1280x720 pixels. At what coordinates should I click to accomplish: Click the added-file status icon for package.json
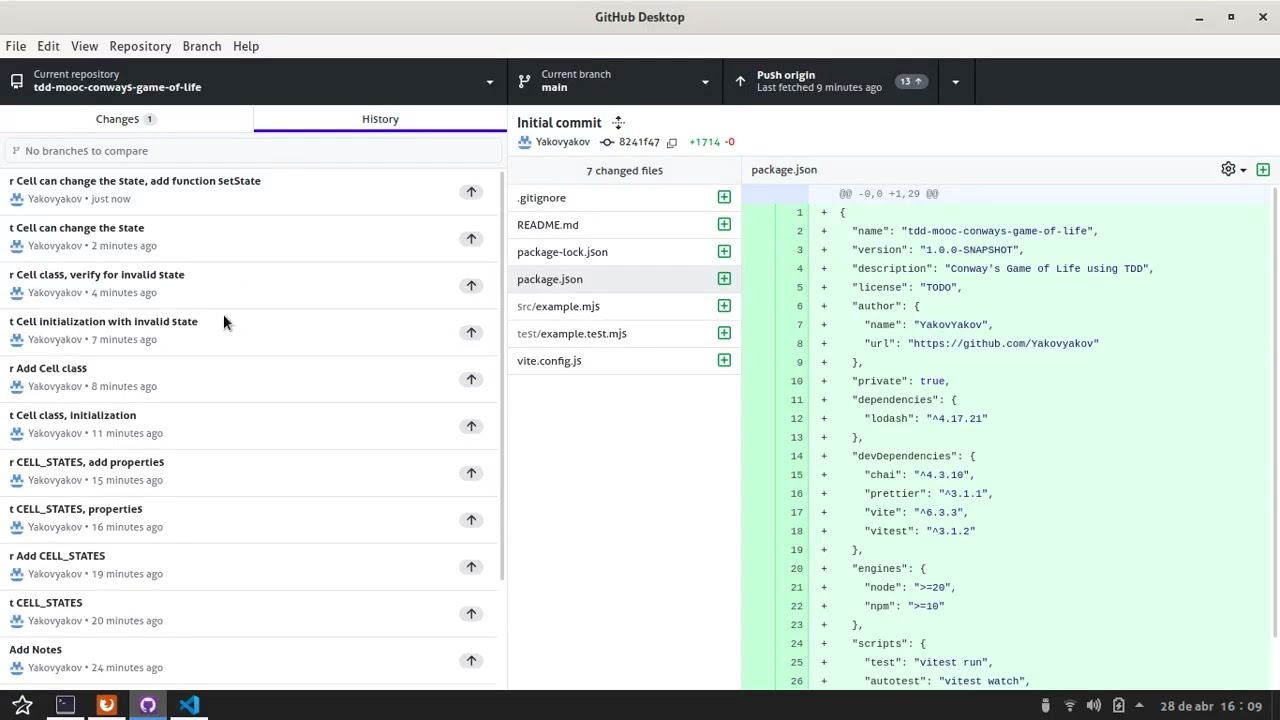(724, 278)
